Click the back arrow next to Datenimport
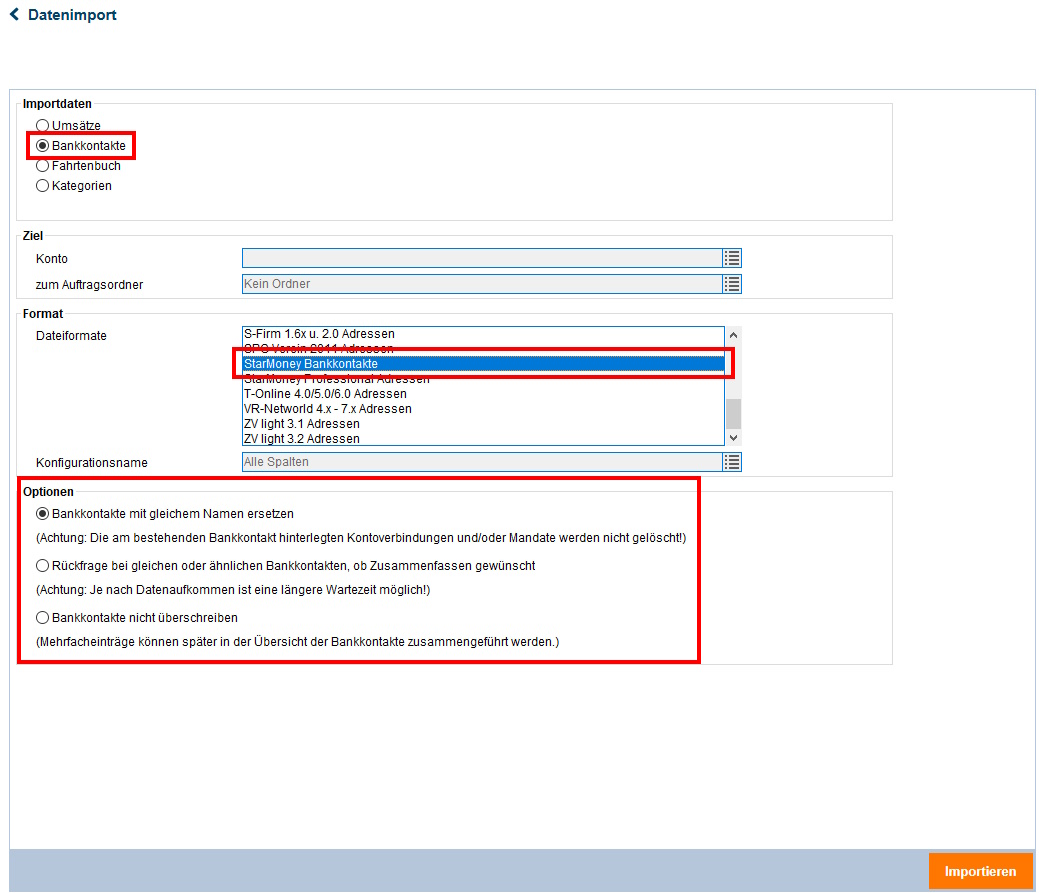 [x=14, y=15]
